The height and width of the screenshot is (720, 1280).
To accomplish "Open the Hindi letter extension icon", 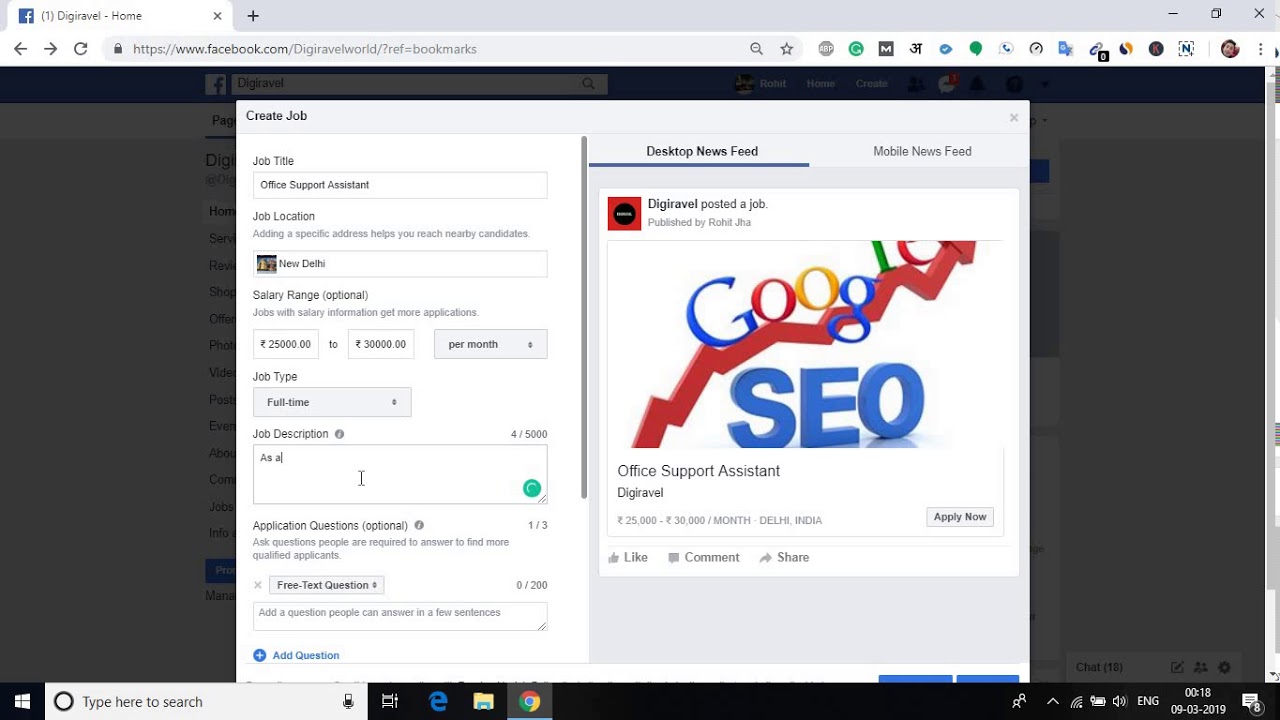I will click(916, 48).
